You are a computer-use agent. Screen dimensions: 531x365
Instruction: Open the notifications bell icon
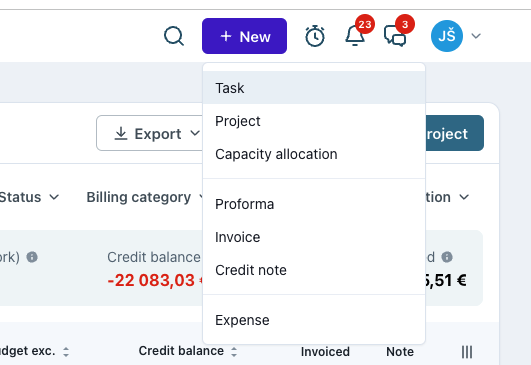click(x=355, y=36)
